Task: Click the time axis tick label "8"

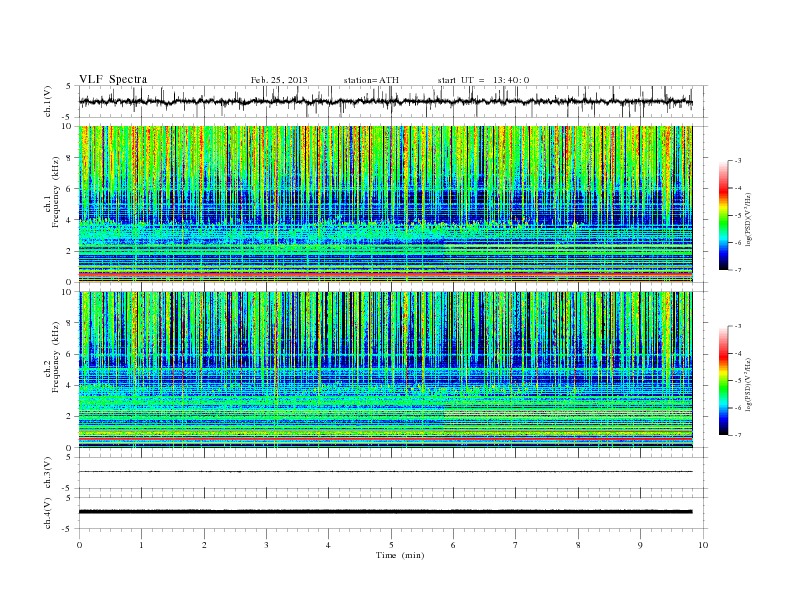Action: (578, 545)
